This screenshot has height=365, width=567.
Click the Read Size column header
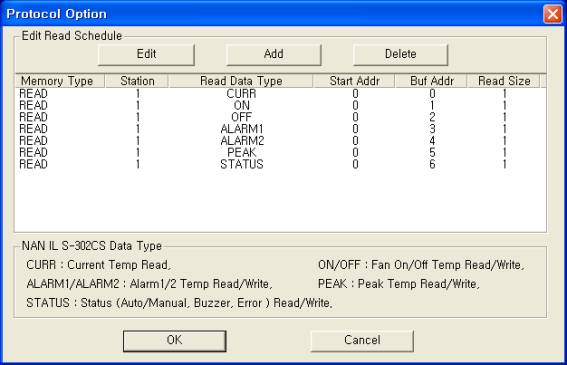click(x=504, y=81)
